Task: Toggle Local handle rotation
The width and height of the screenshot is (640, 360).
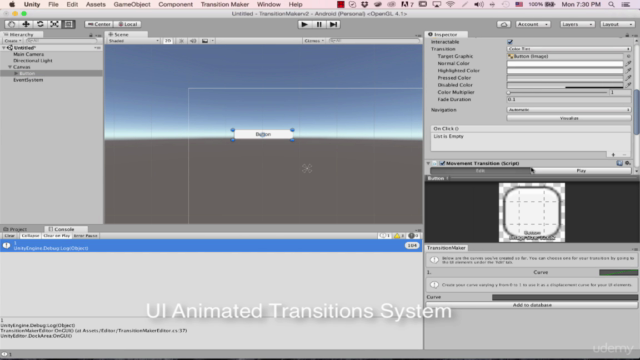Action: tap(128, 24)
